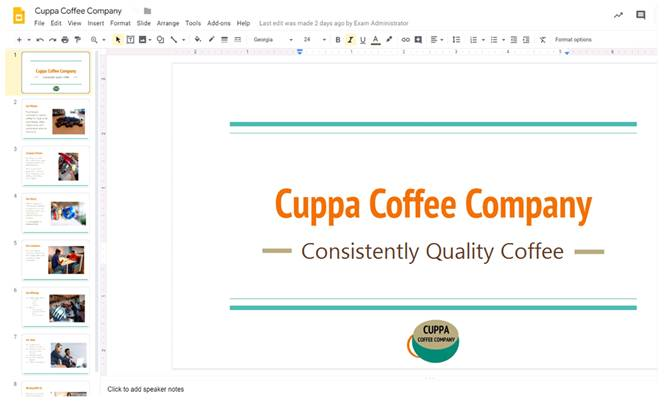Toggle Italic formatting
Screen dimensions: 672x402
pos(350,40)
